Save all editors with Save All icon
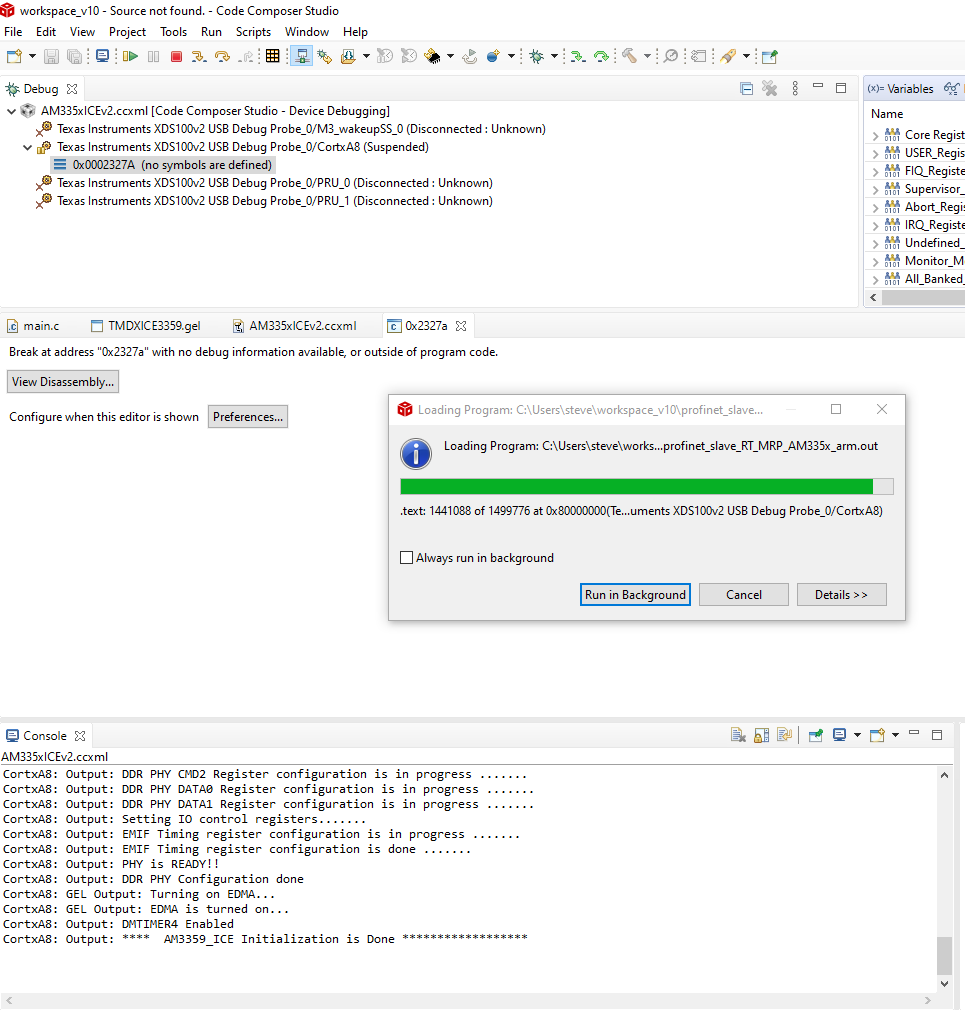 [72, 56]
